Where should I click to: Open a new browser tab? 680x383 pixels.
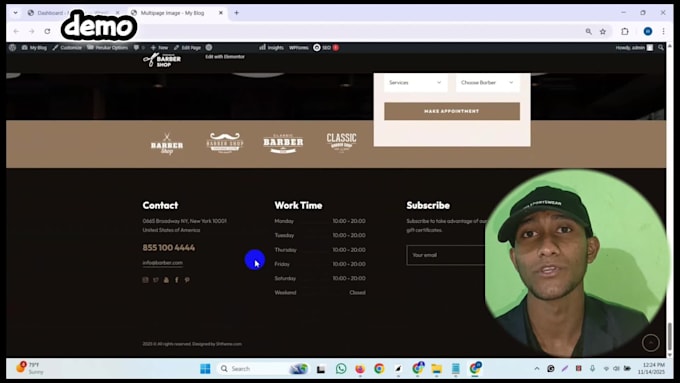[x=236, y=13]
